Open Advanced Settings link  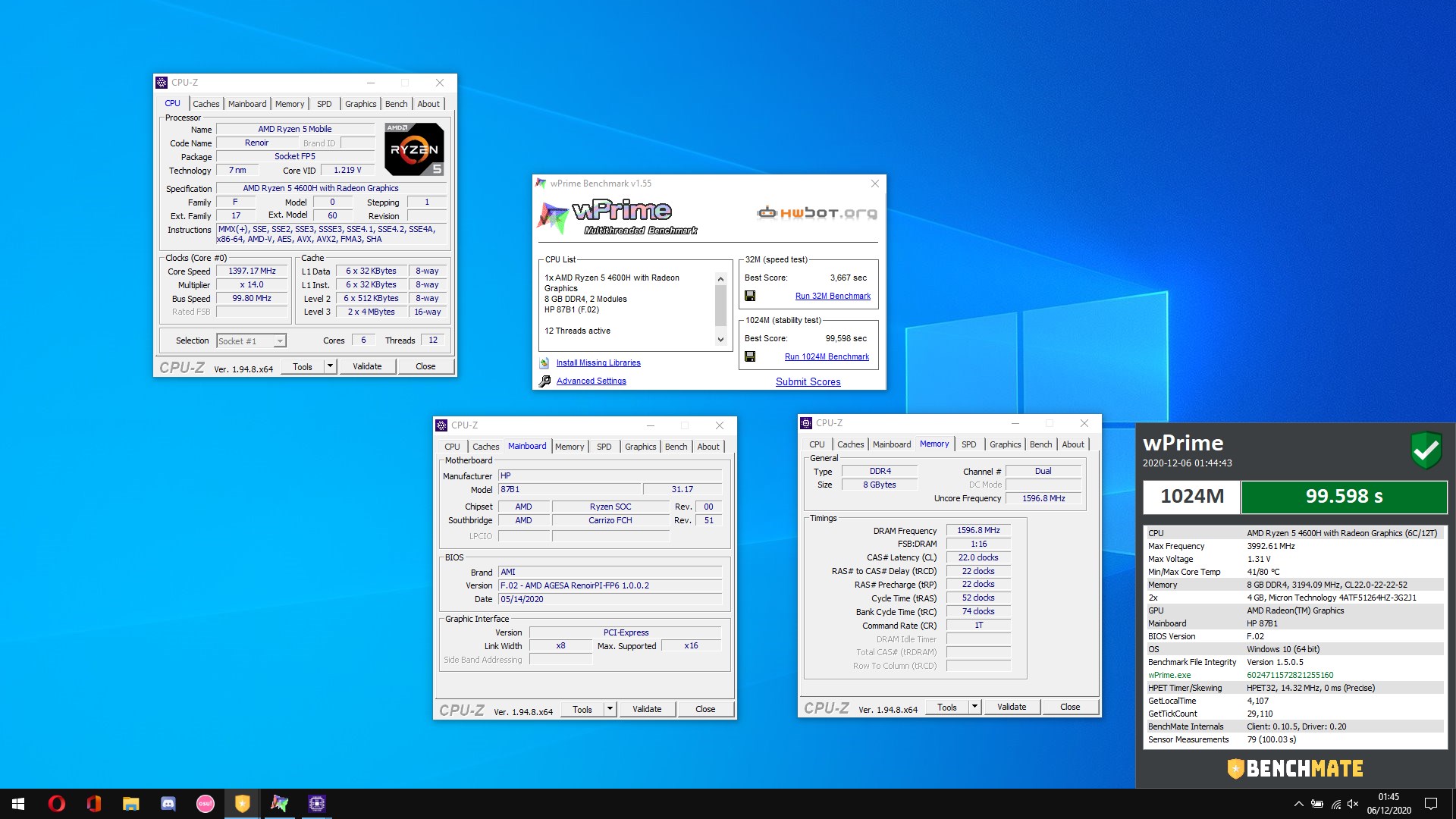coord(591,381)
